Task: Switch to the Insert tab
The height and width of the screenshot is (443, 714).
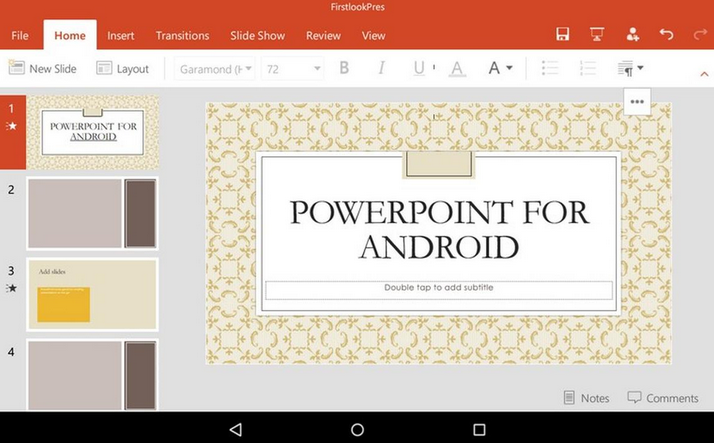Action: click(x=121, y=36)
